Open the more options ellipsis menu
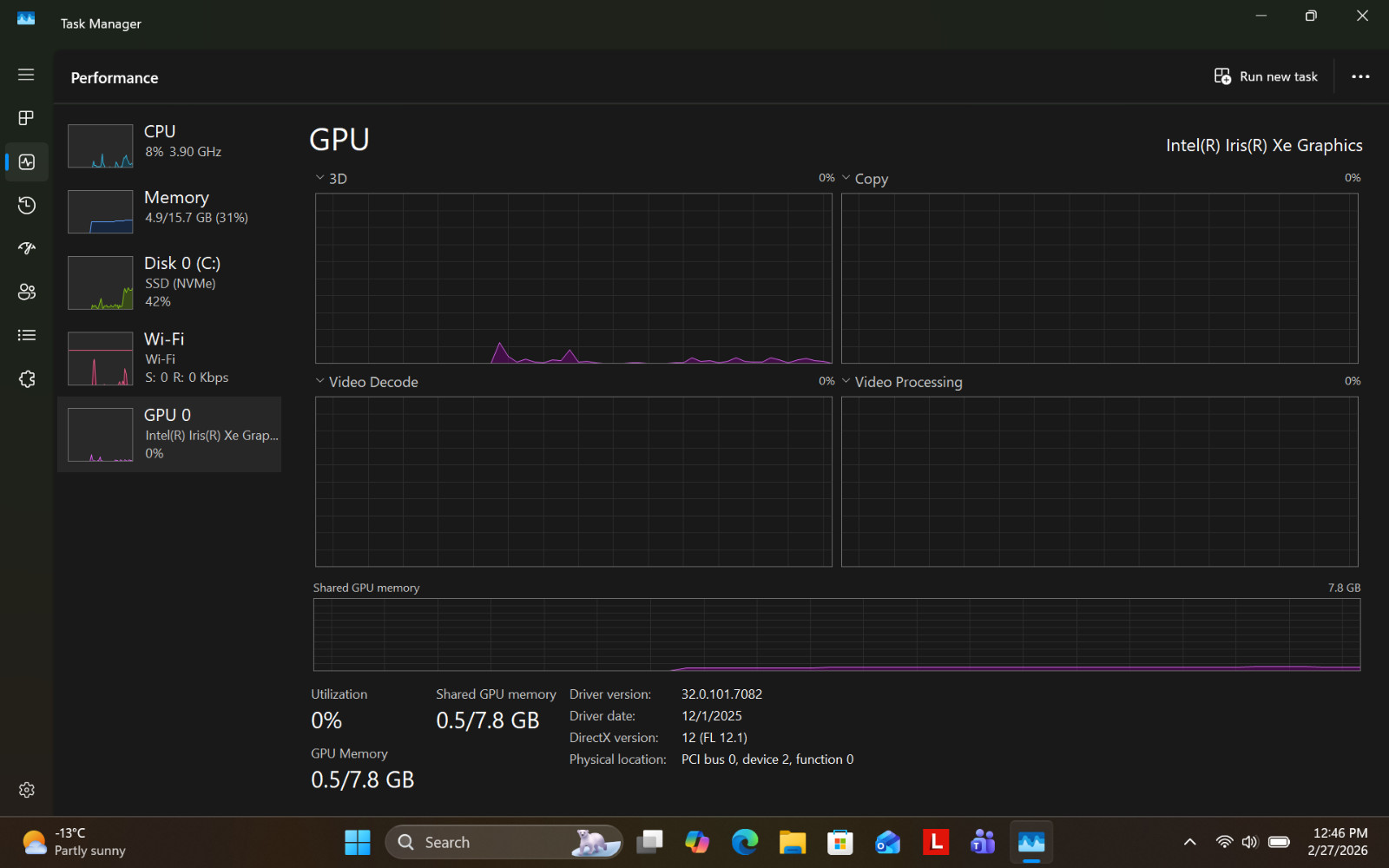Image resolution: width=1389 pixels, height=868 pixels. (1360, 76)
